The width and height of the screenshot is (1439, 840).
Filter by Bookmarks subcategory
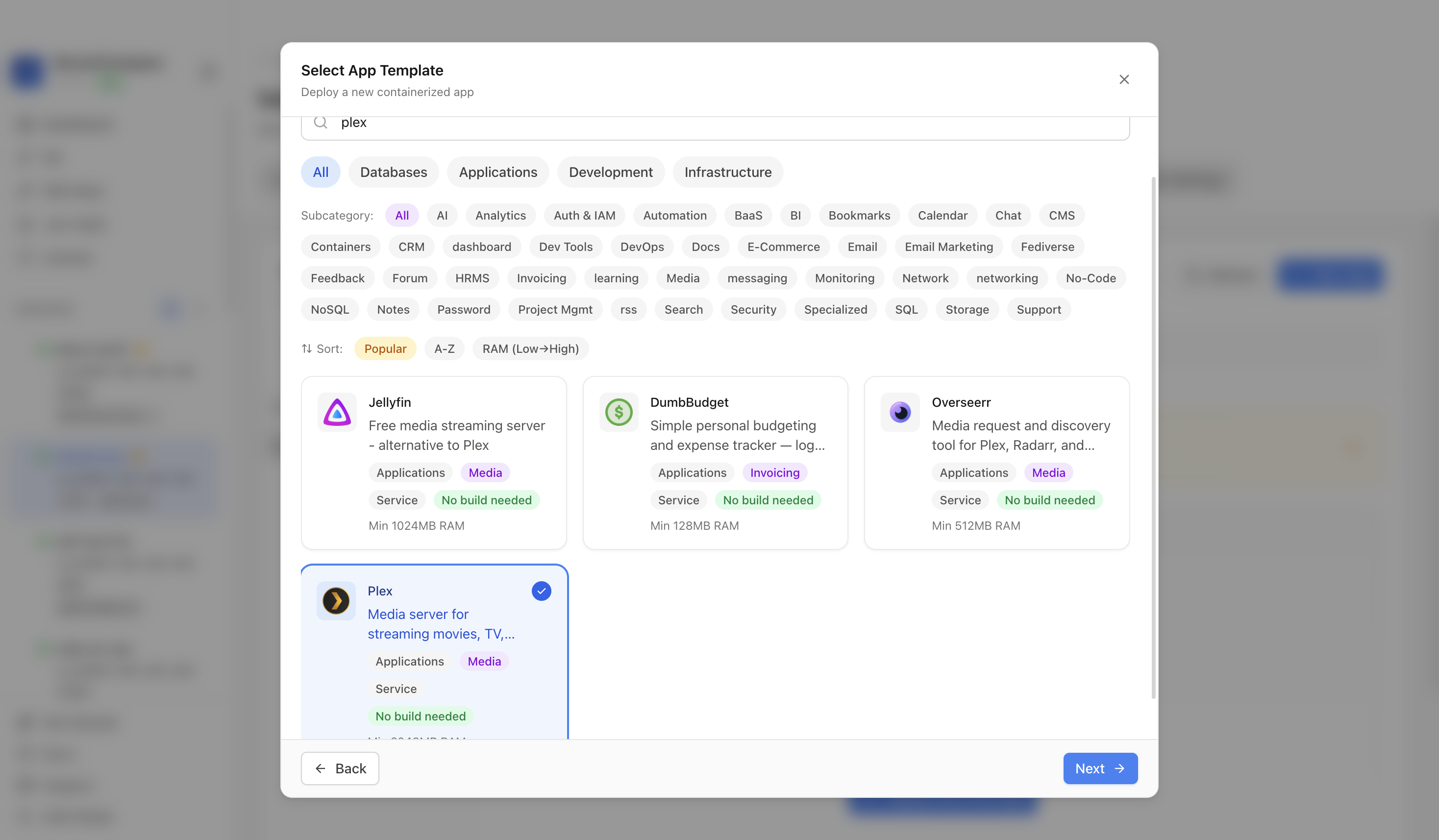(859, 215)
